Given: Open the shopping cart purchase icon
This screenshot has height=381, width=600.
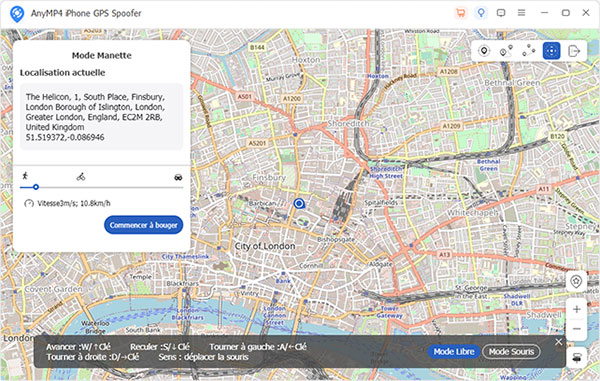Looking at the screenshot, I should click(x=461, y=13).
